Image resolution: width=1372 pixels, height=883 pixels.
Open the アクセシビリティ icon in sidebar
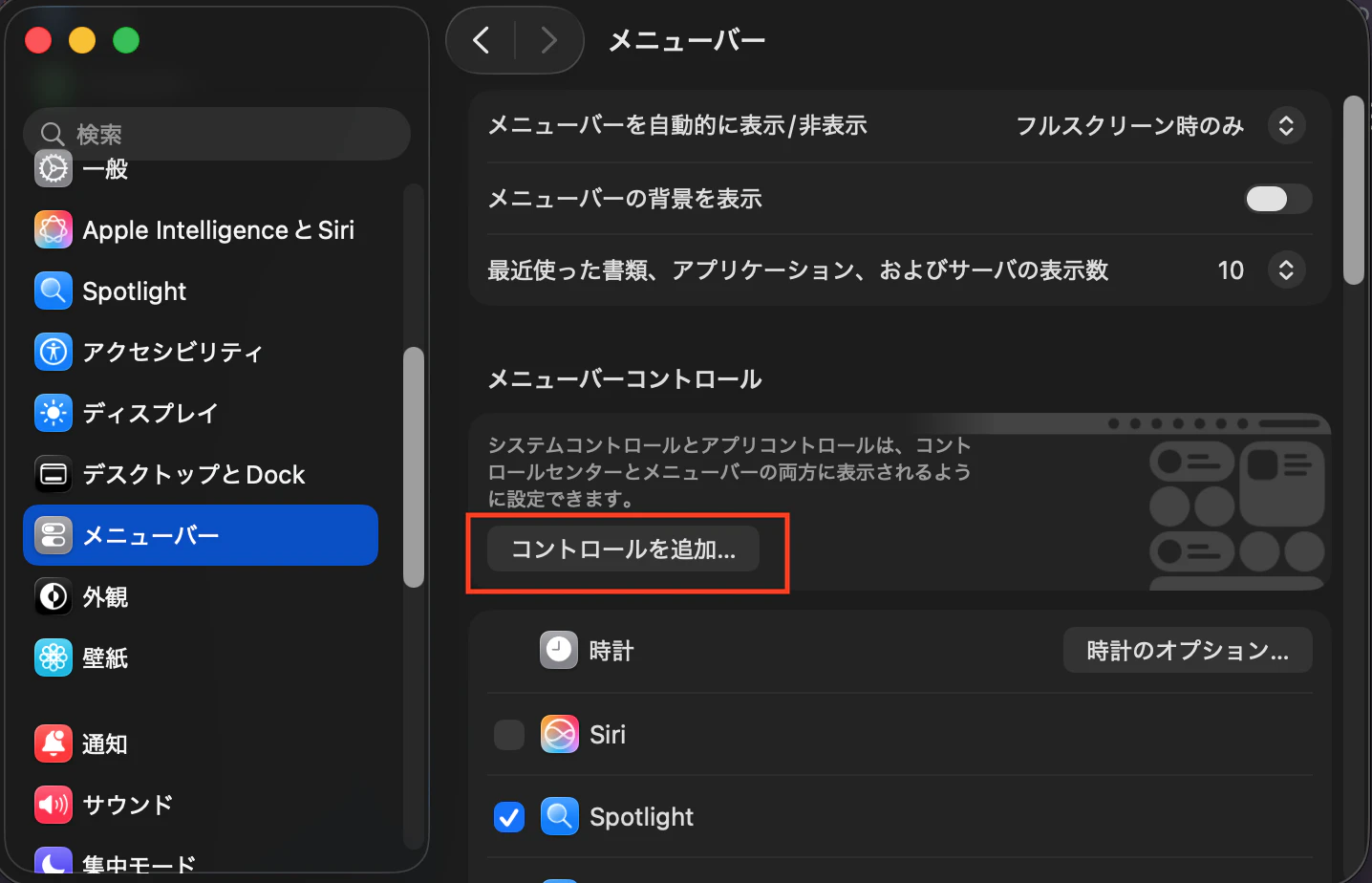point(54,353)
